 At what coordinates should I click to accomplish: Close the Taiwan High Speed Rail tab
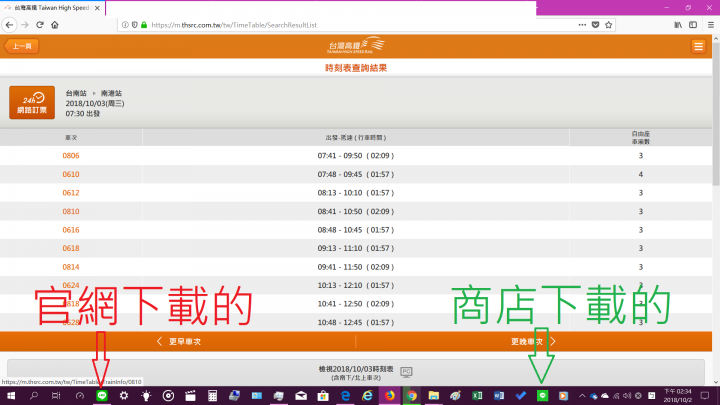[x=97, y=8]
